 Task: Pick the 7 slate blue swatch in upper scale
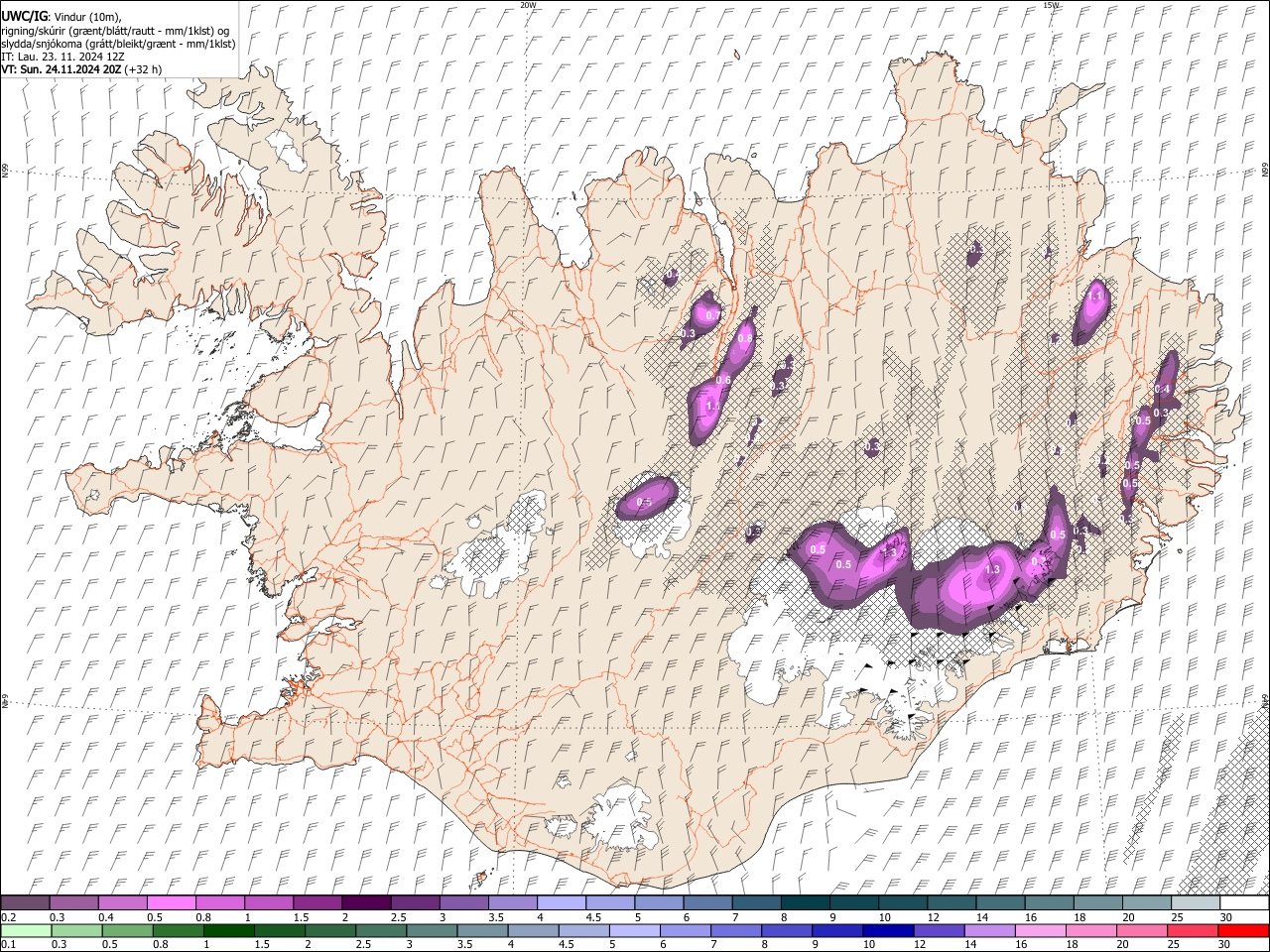click(x=755, y=902)
